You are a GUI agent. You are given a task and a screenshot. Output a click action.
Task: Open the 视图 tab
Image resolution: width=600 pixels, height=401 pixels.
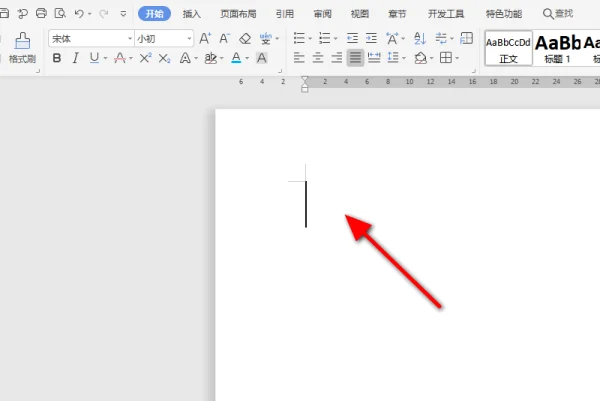tap(360, 14)
